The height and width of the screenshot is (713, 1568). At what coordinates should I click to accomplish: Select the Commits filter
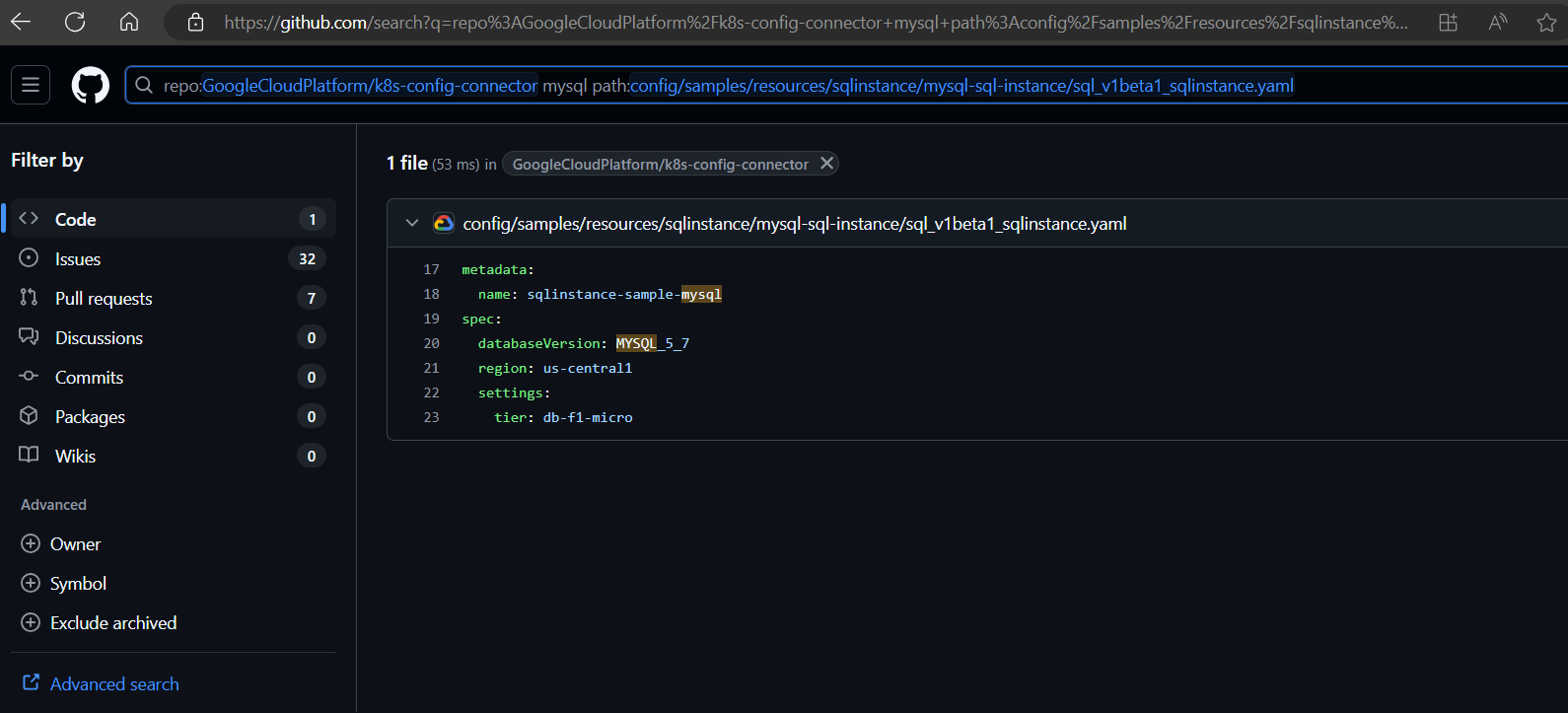pos(174,377)
